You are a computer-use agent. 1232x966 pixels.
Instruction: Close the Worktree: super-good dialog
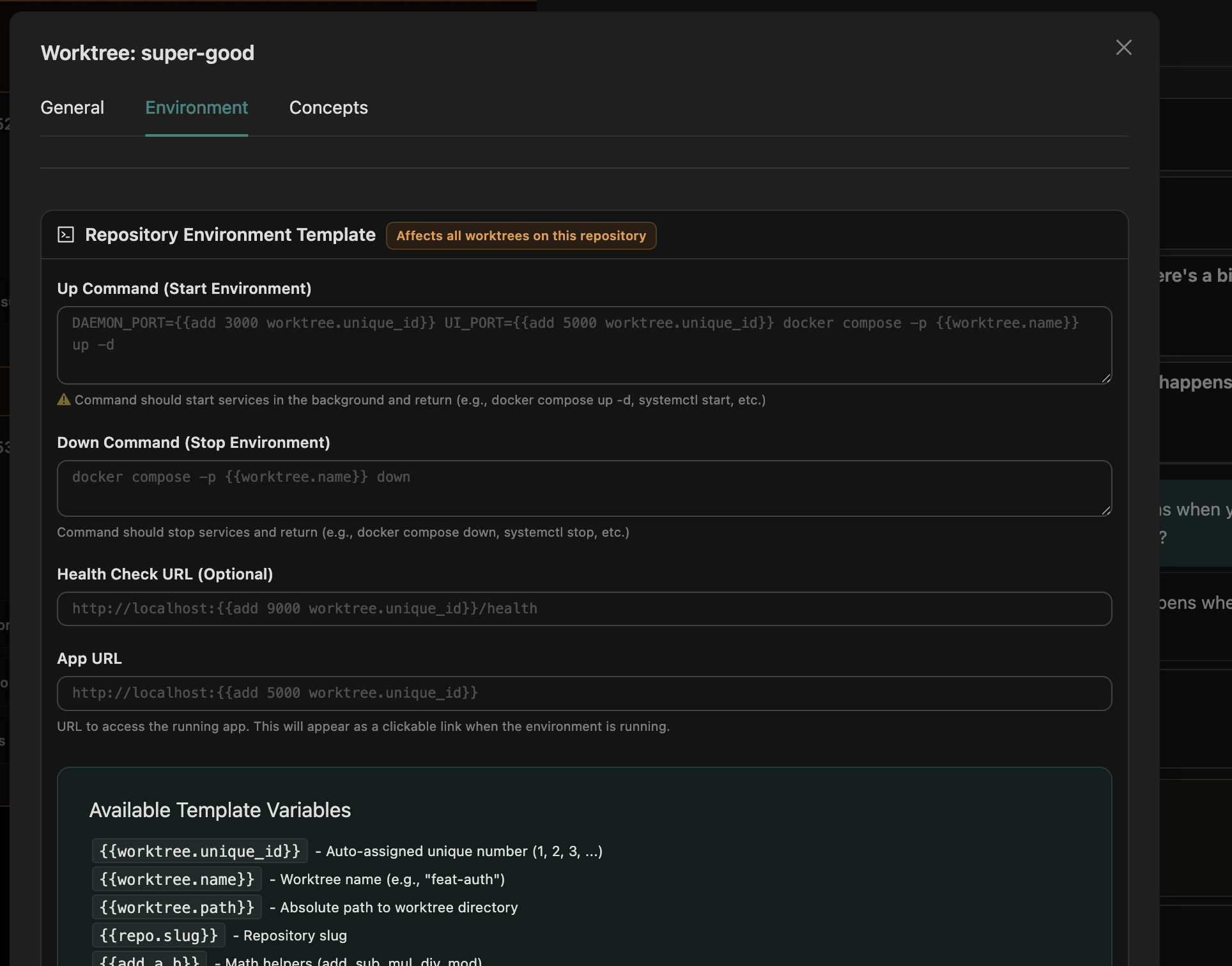[1124, 47]
